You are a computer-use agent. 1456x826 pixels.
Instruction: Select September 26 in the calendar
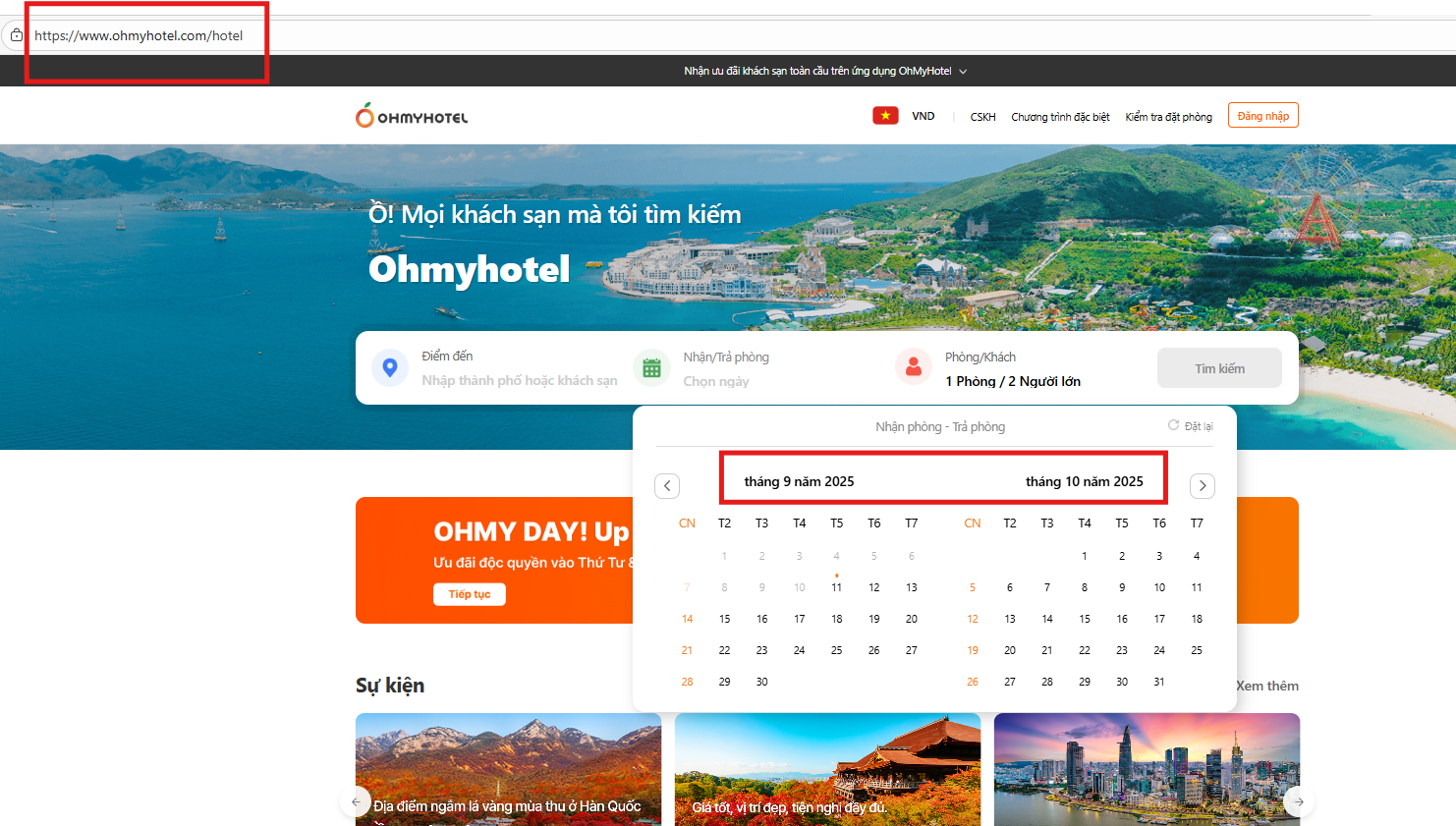pyautogui.click(x=874, y=650)
